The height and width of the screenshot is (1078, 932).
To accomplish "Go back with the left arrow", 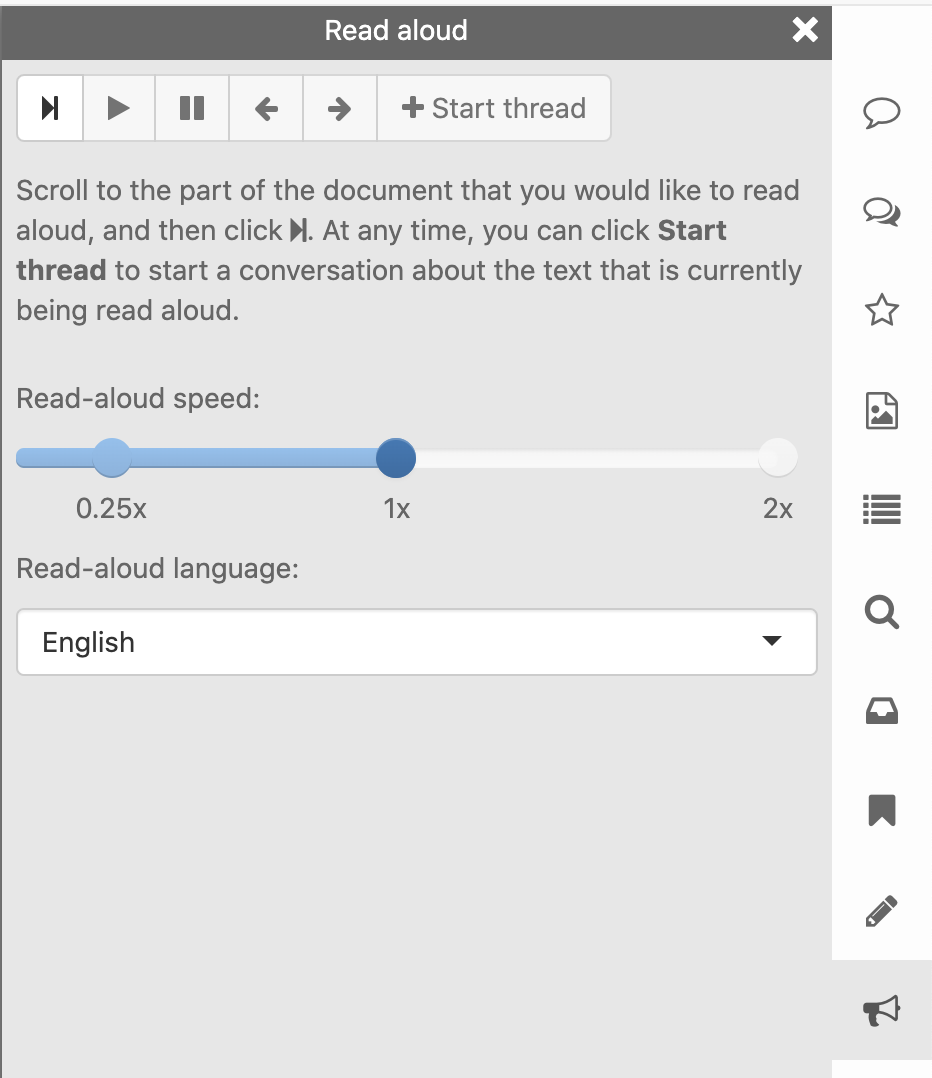I will point(266,108).
